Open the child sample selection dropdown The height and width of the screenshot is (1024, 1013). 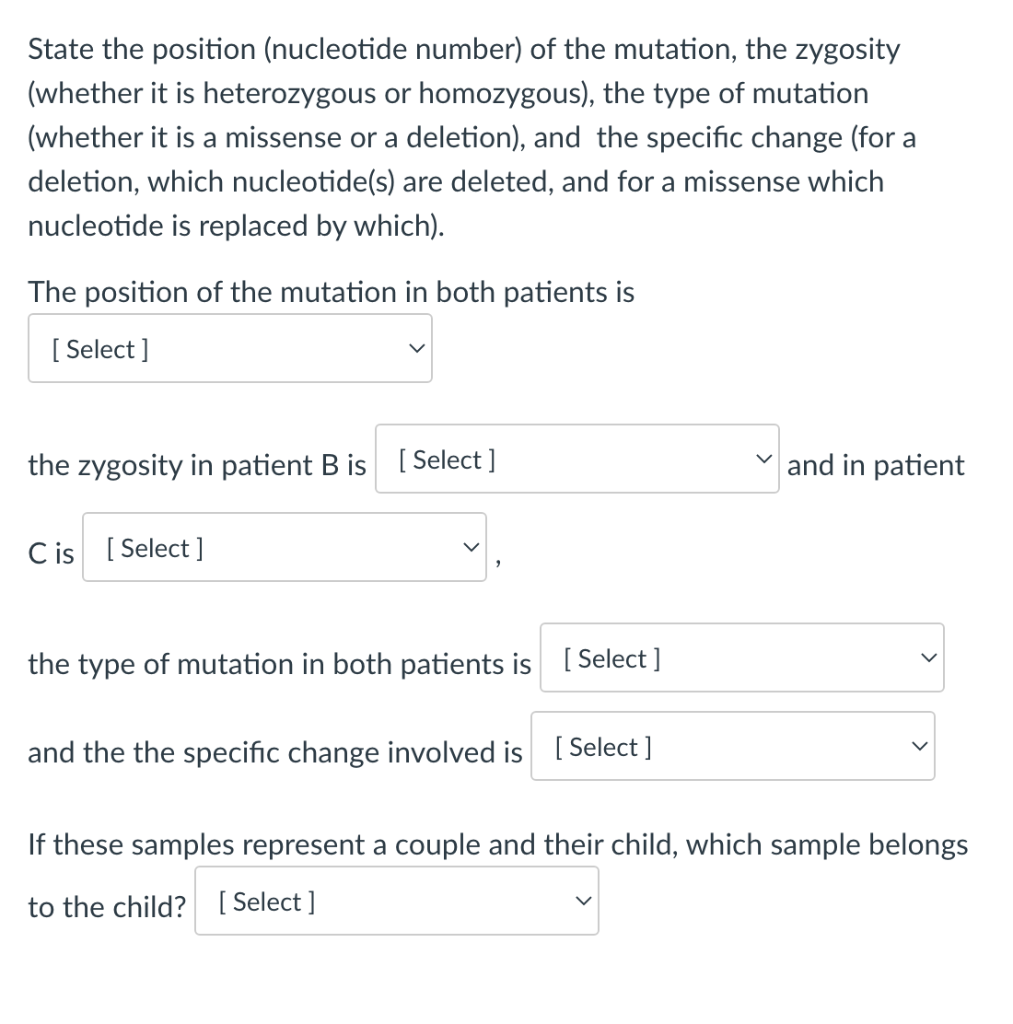pos(397,900)
